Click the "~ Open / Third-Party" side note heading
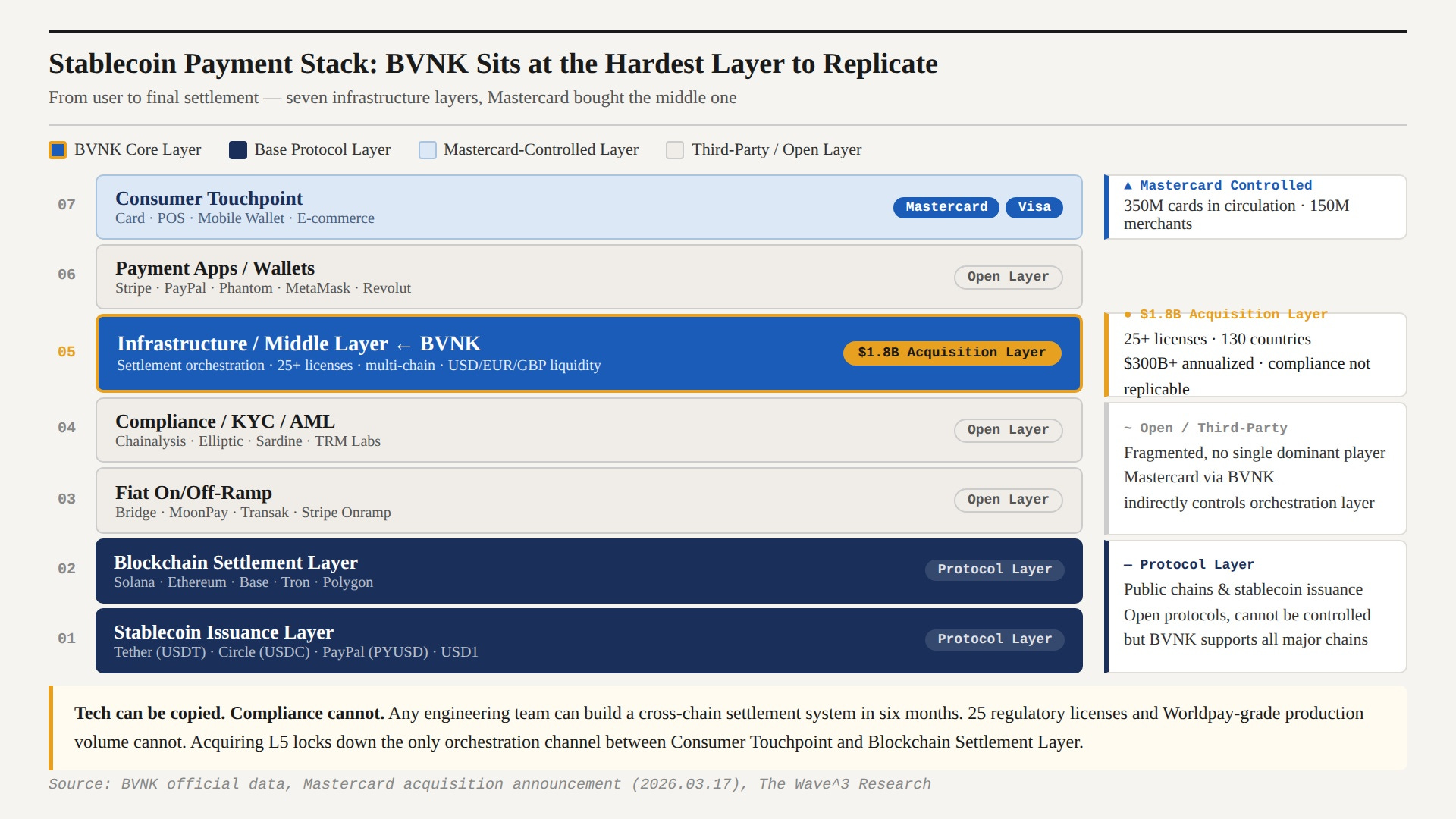Screen dimensions: 1456x819 1206,428
